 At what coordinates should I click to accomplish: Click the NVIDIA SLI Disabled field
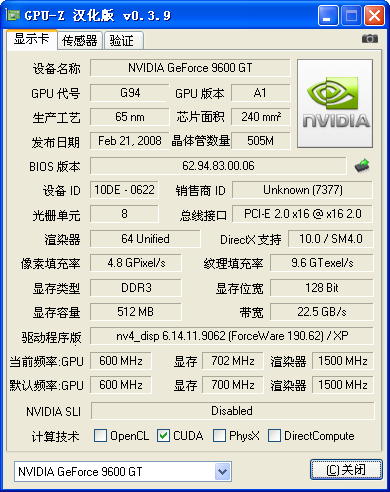click(x=232, y=411)
